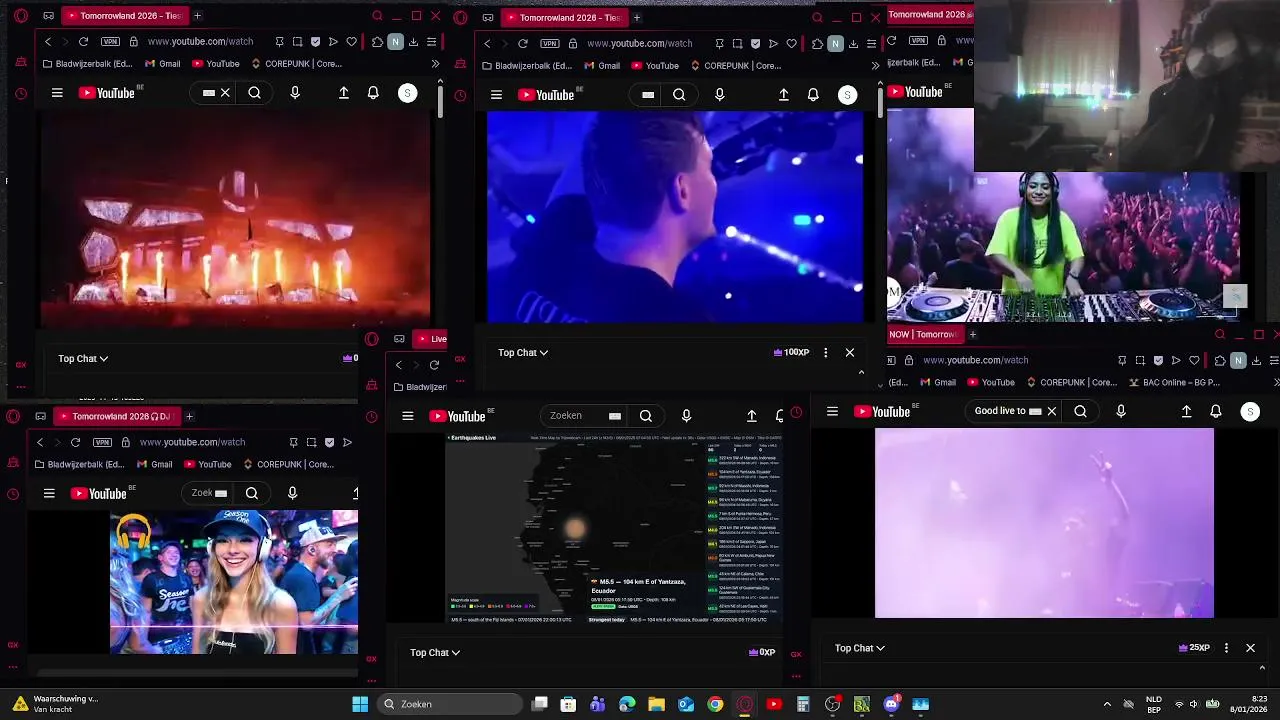Image resolution: width=1280 pixels, height=720 pixels.
Task: Reload the page in blue DJ video window
Action: click(x=522, y=43)
